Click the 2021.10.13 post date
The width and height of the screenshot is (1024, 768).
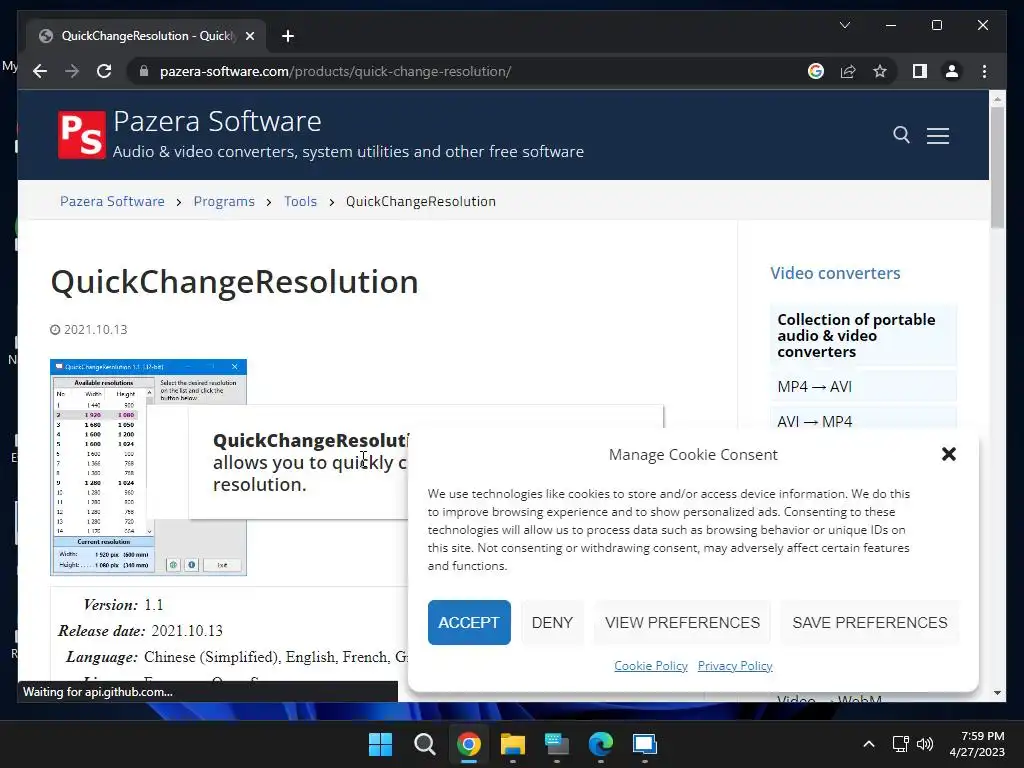95,330
